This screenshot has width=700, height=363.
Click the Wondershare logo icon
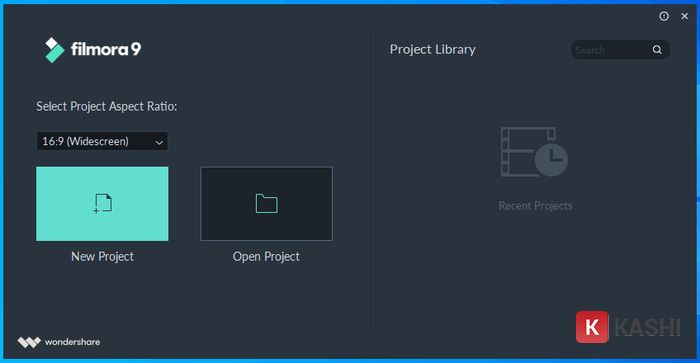click(29, 342)
